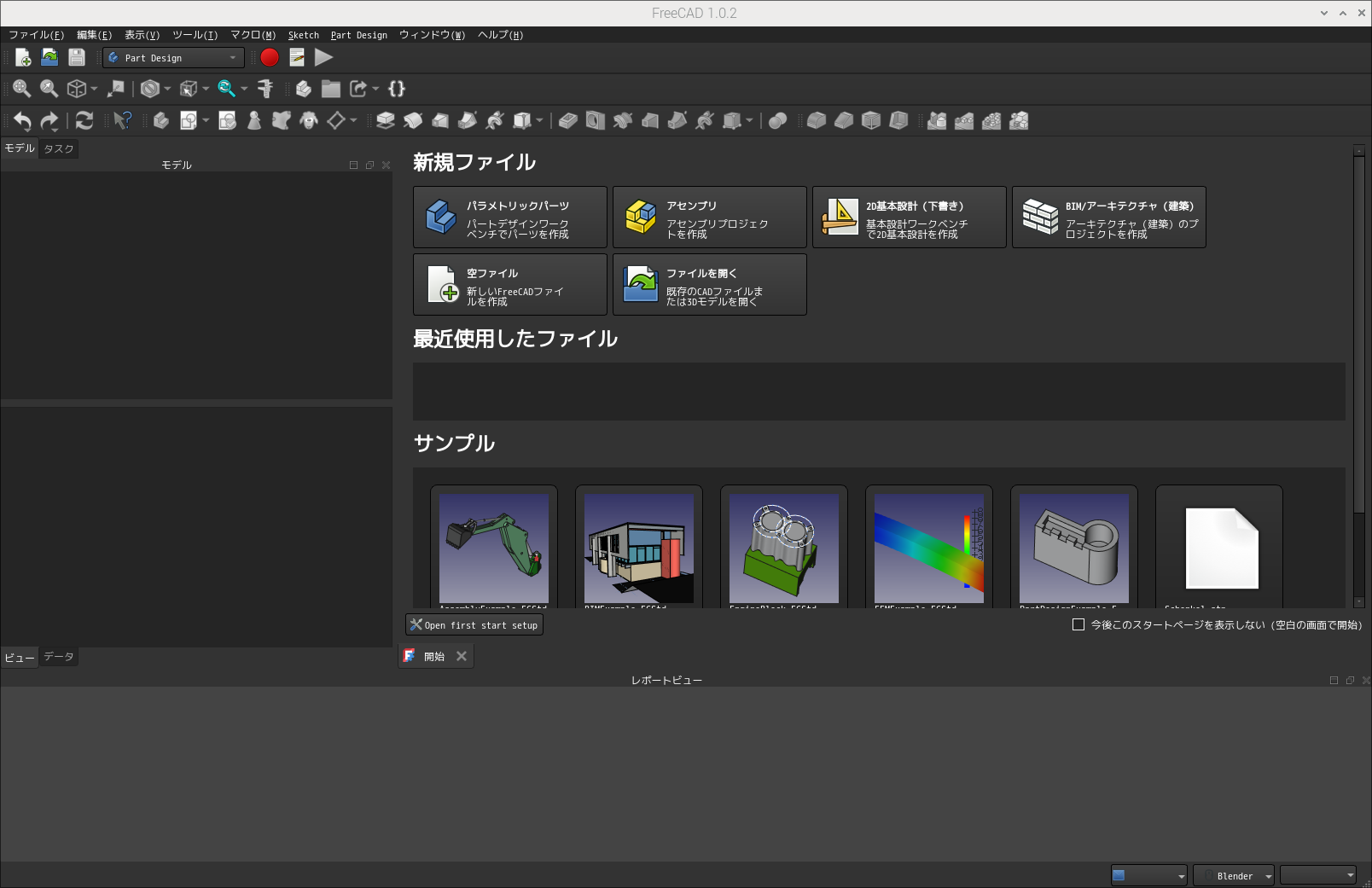Open the Part Design workbench dropdown
The image size is (1372, 888).
click(x=173, y=58)
